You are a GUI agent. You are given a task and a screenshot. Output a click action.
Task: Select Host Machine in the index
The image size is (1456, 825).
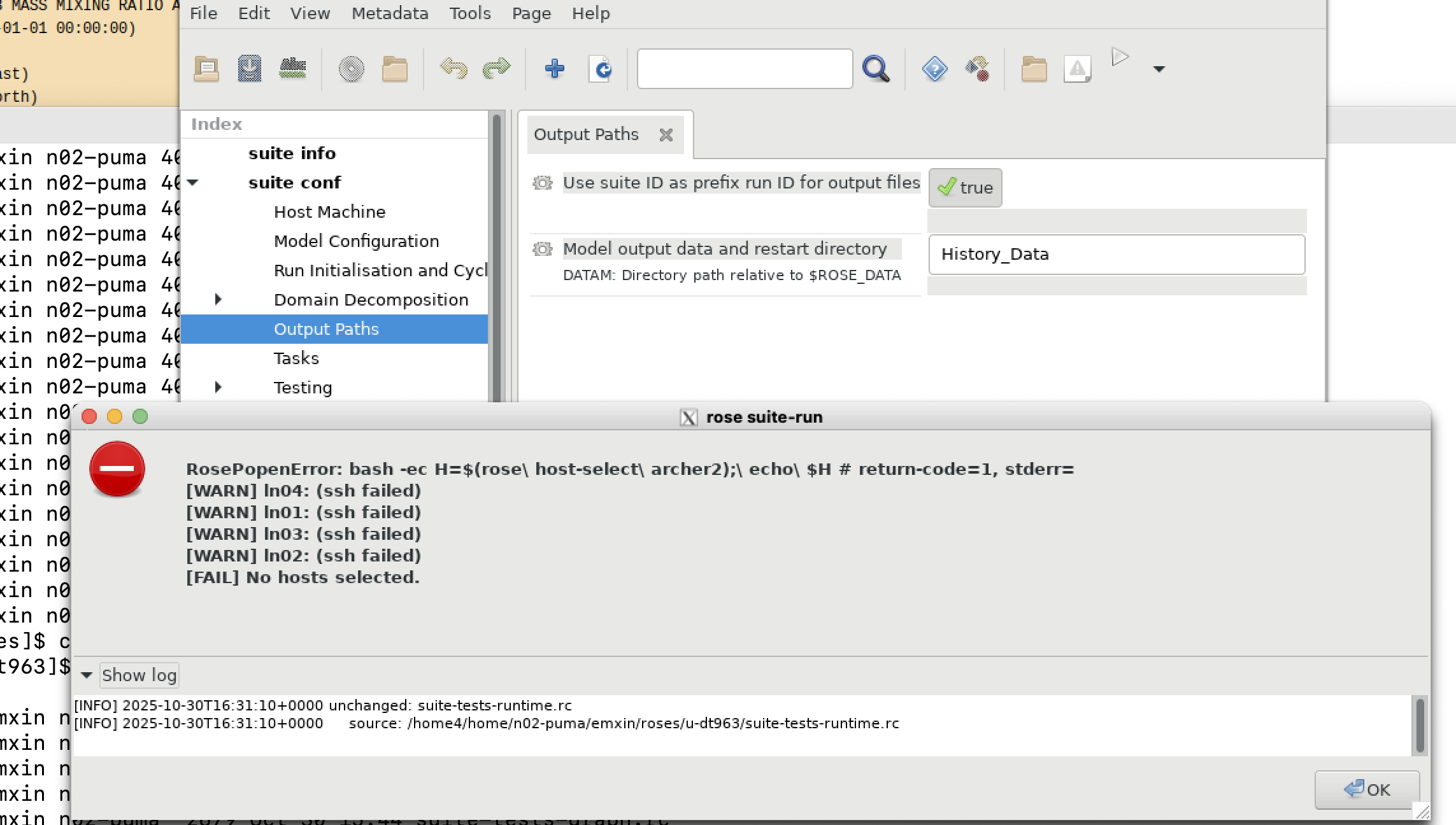[329, 212]
